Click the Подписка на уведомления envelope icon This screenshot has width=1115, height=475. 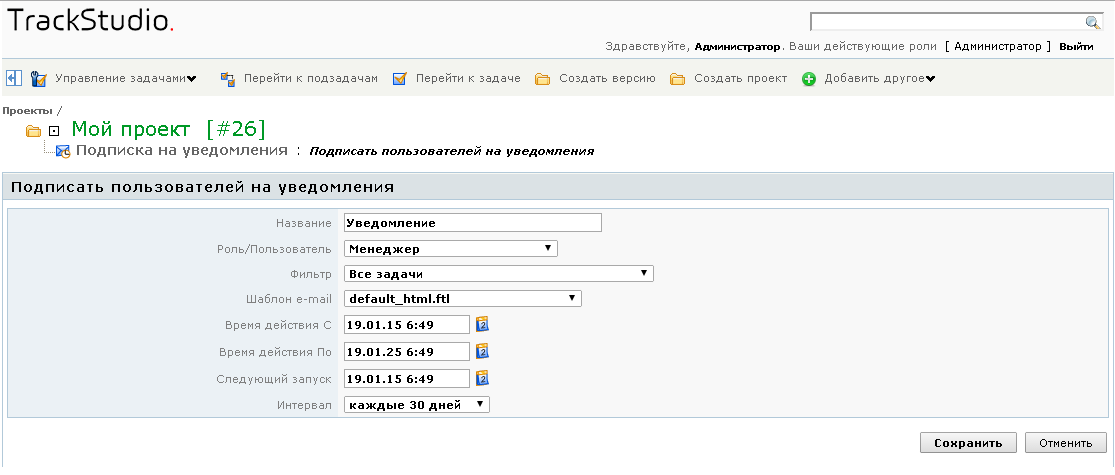pos(63,151)
